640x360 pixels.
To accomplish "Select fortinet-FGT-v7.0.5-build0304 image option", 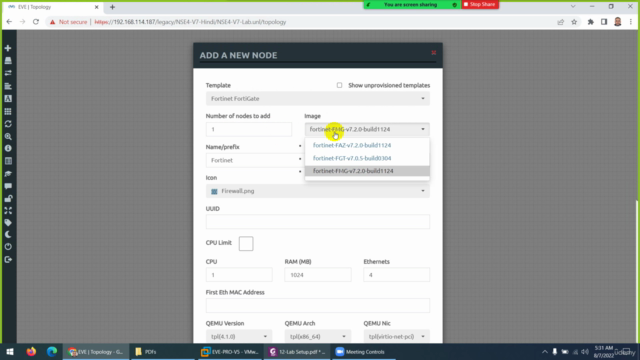I will (x=367, y=158).
